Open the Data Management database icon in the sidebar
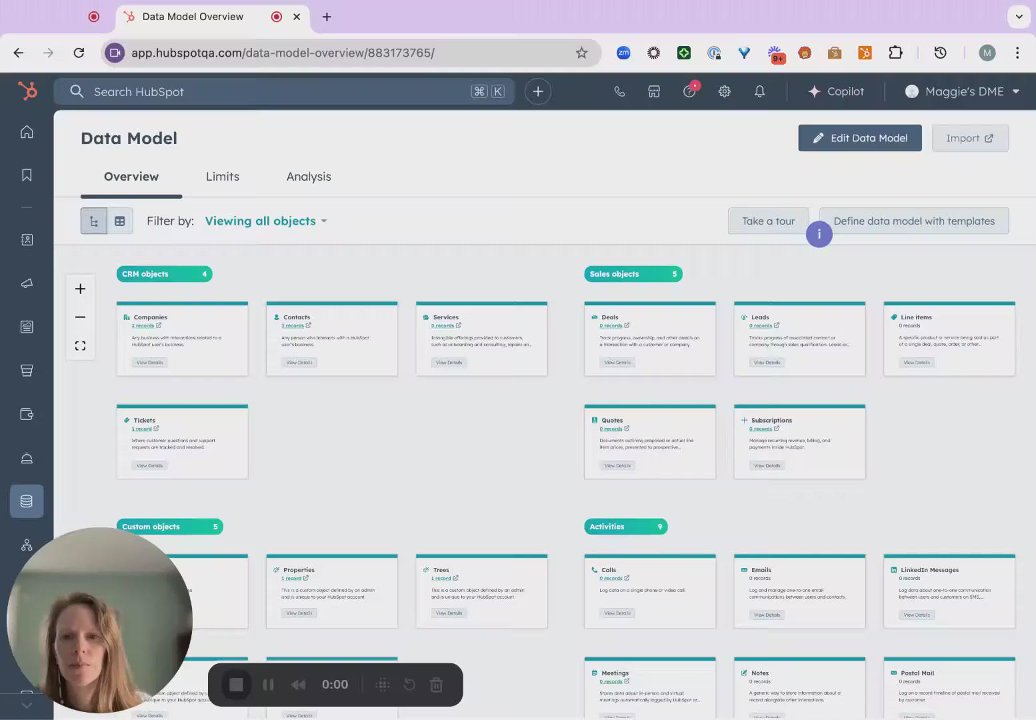Screen dimensions: 1036x720 (x=26, y=501)
